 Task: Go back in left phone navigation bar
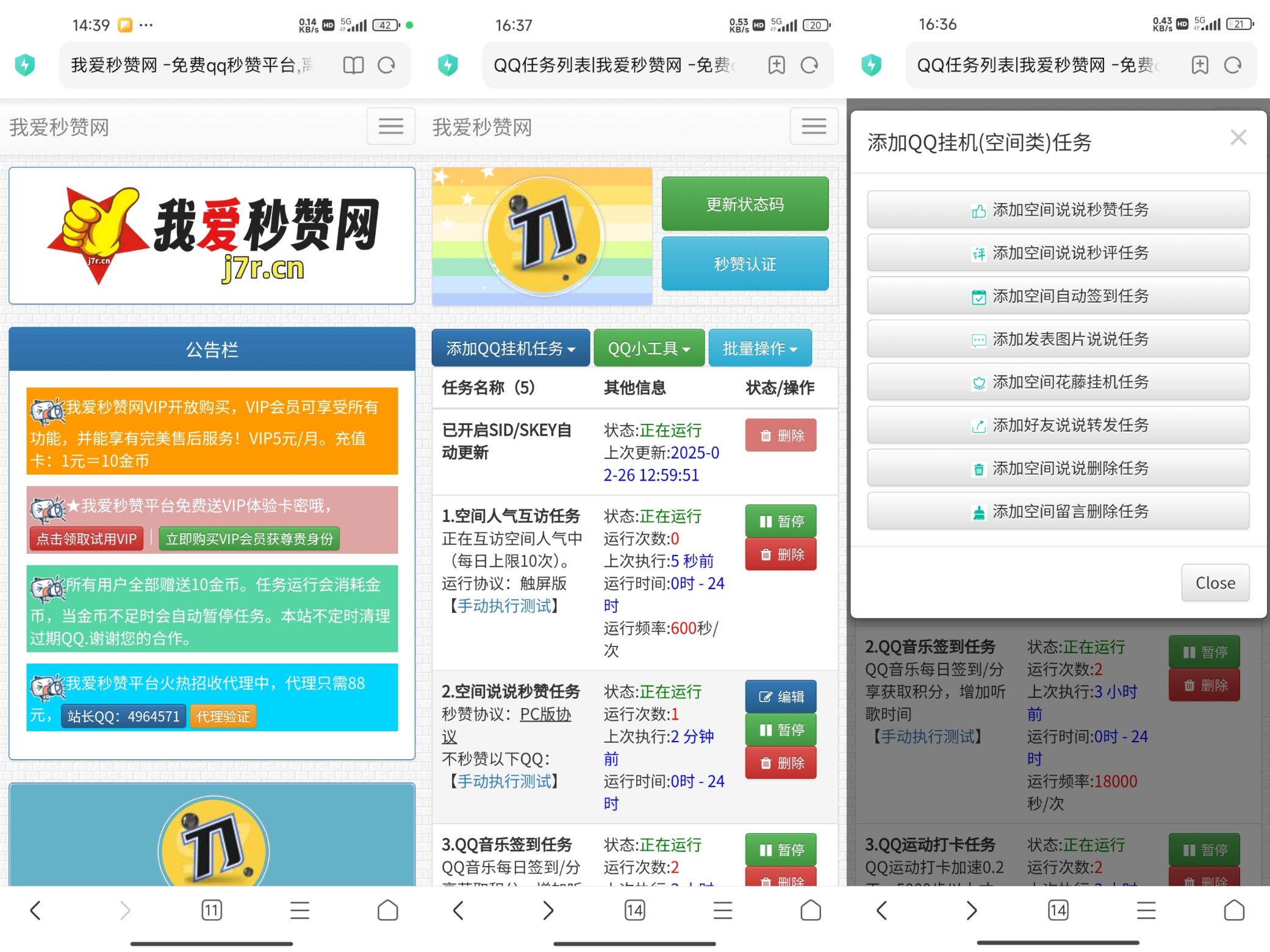pyautogui.click(x=35, y=911)
